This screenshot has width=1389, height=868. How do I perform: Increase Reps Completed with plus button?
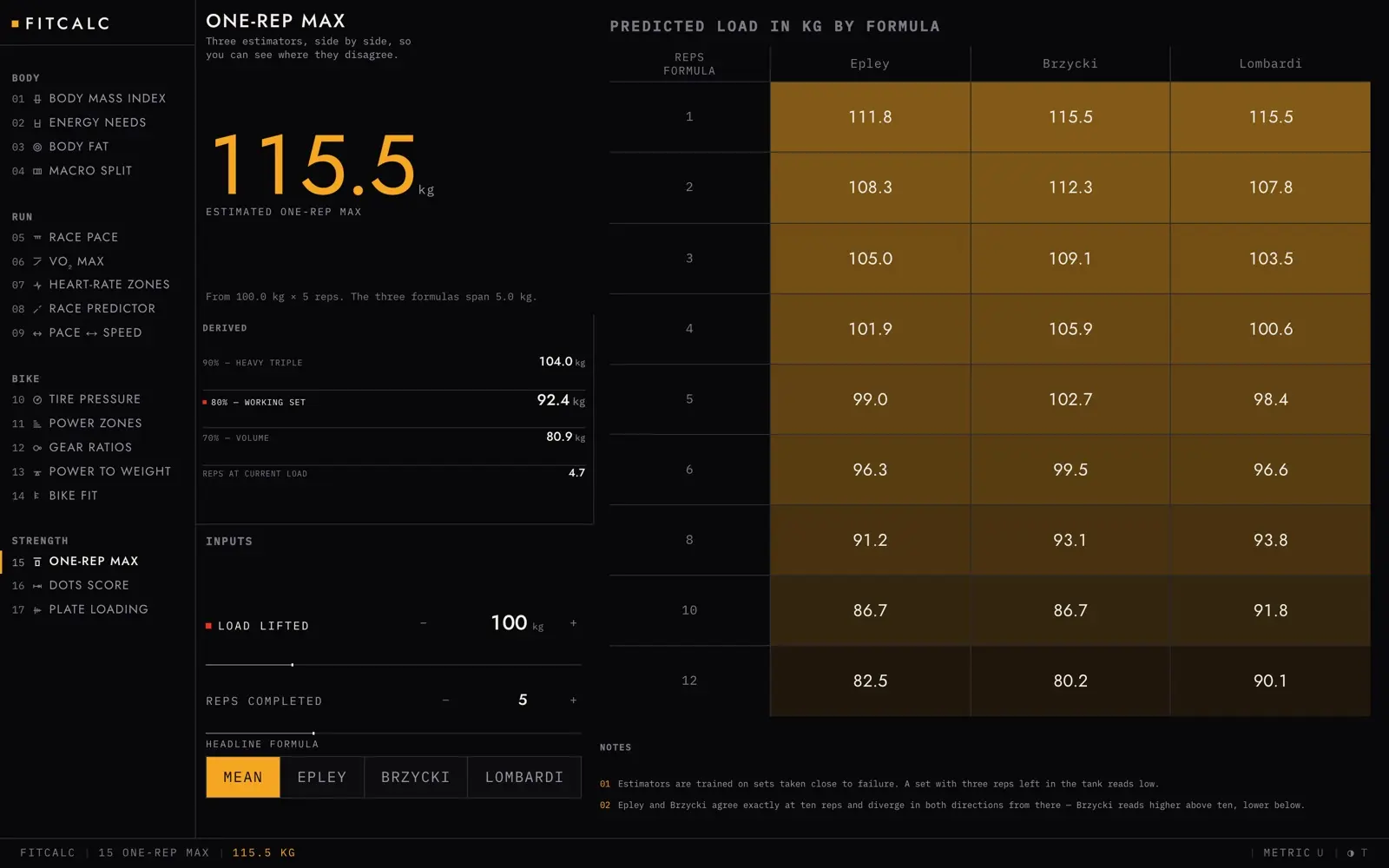(574, 700)
